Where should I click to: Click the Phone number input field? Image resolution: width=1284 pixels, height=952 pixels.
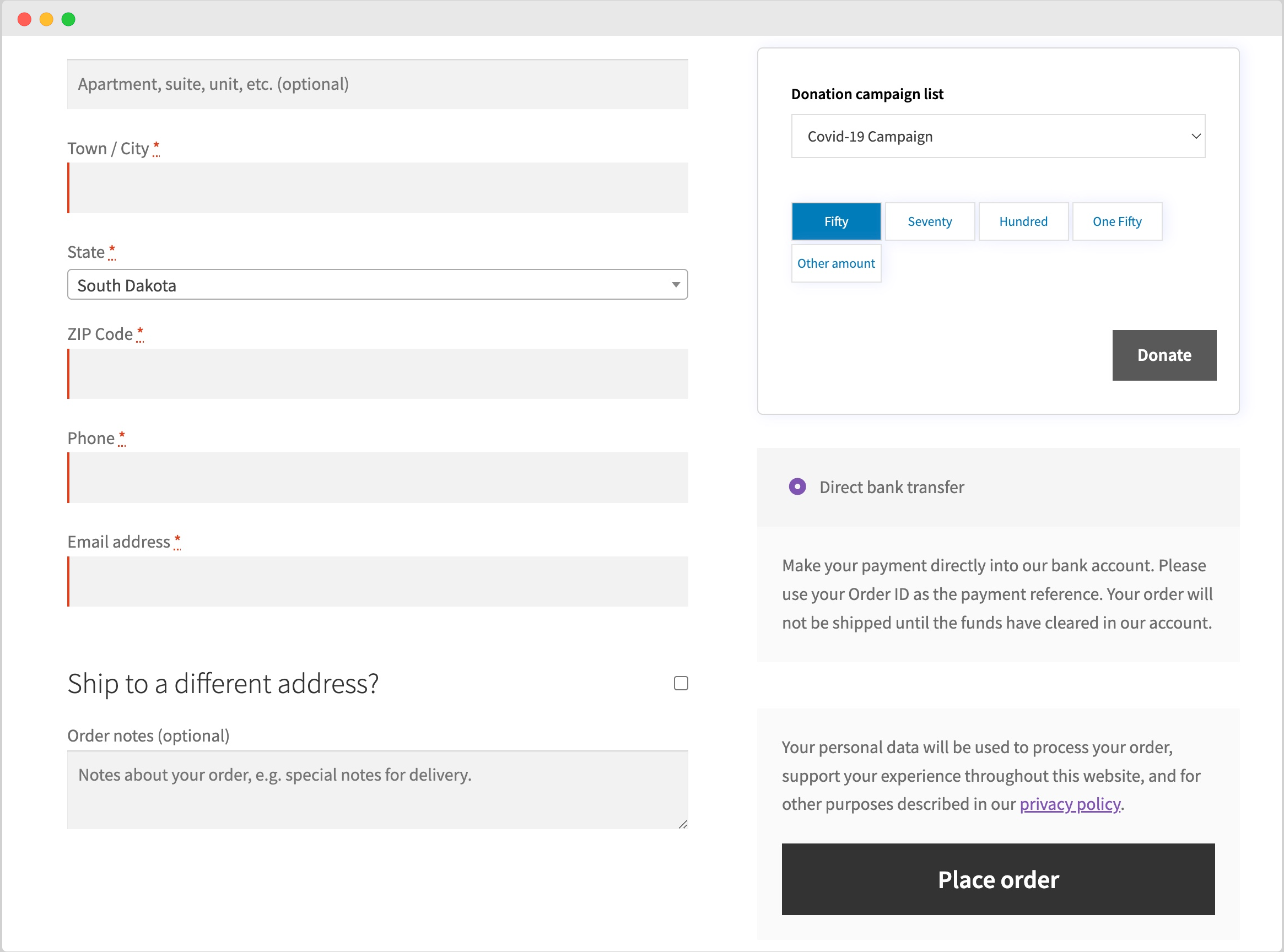click(x=377, y=478)
